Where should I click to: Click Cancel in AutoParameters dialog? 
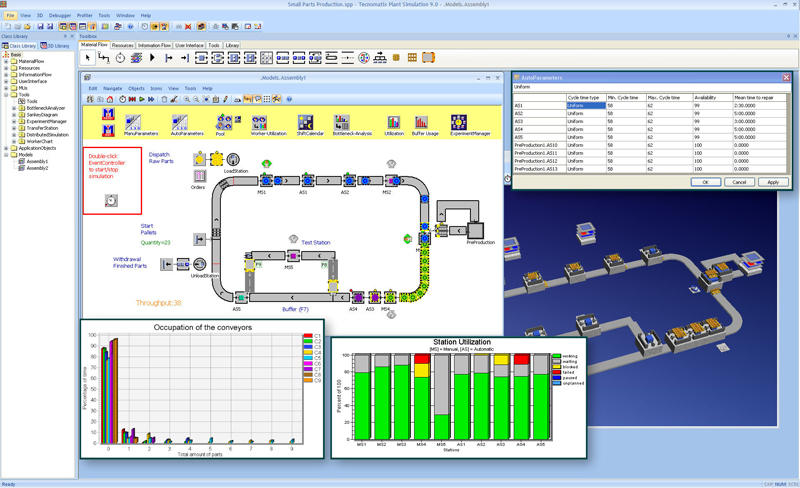coord(739,182)
